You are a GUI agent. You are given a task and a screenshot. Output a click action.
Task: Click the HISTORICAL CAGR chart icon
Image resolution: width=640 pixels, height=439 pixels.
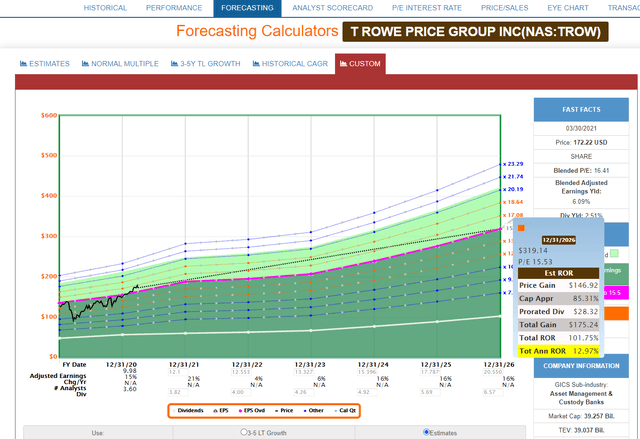point(256,64)
